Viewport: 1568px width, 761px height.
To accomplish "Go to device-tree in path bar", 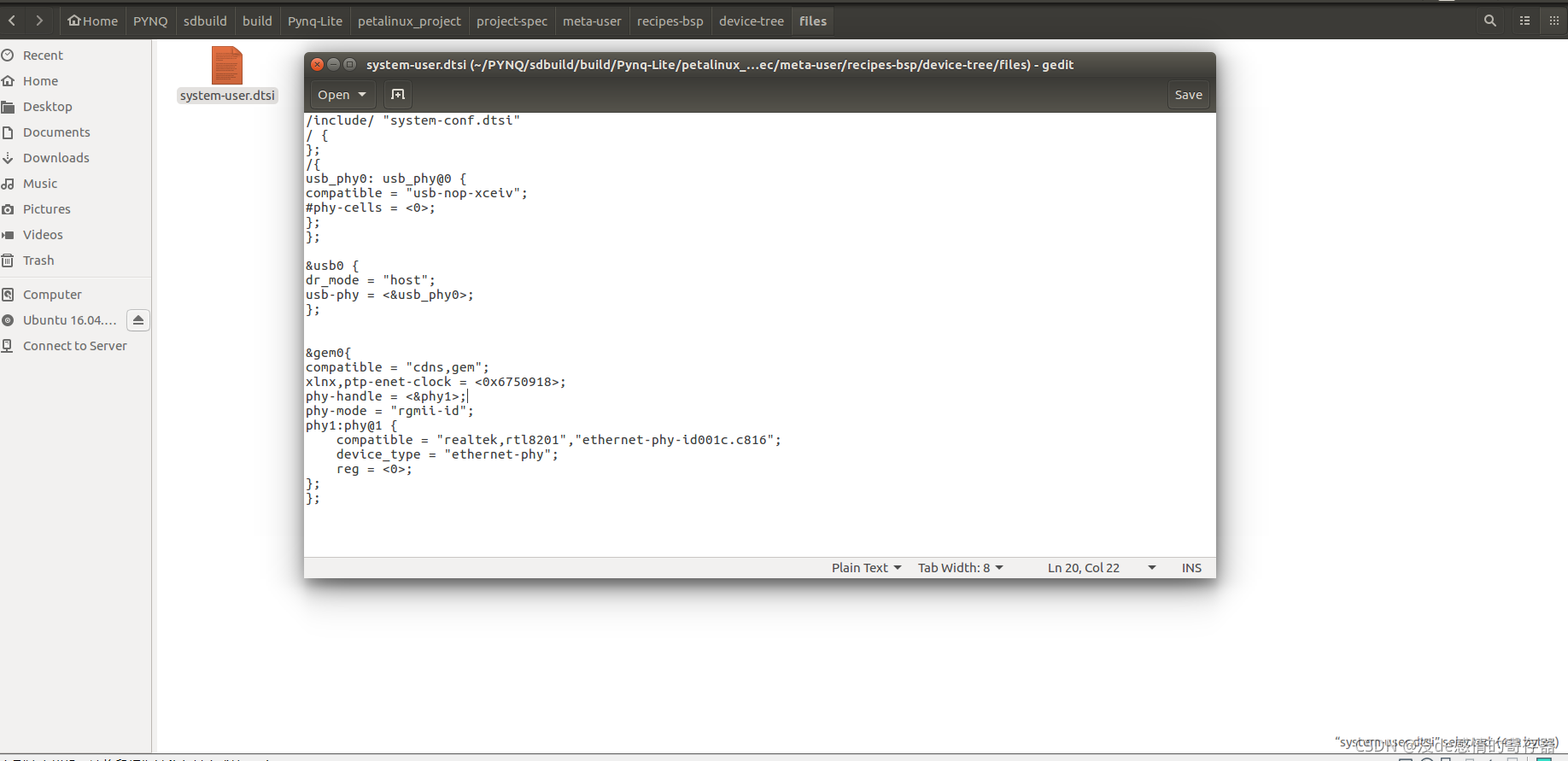I will pos(752,20).
